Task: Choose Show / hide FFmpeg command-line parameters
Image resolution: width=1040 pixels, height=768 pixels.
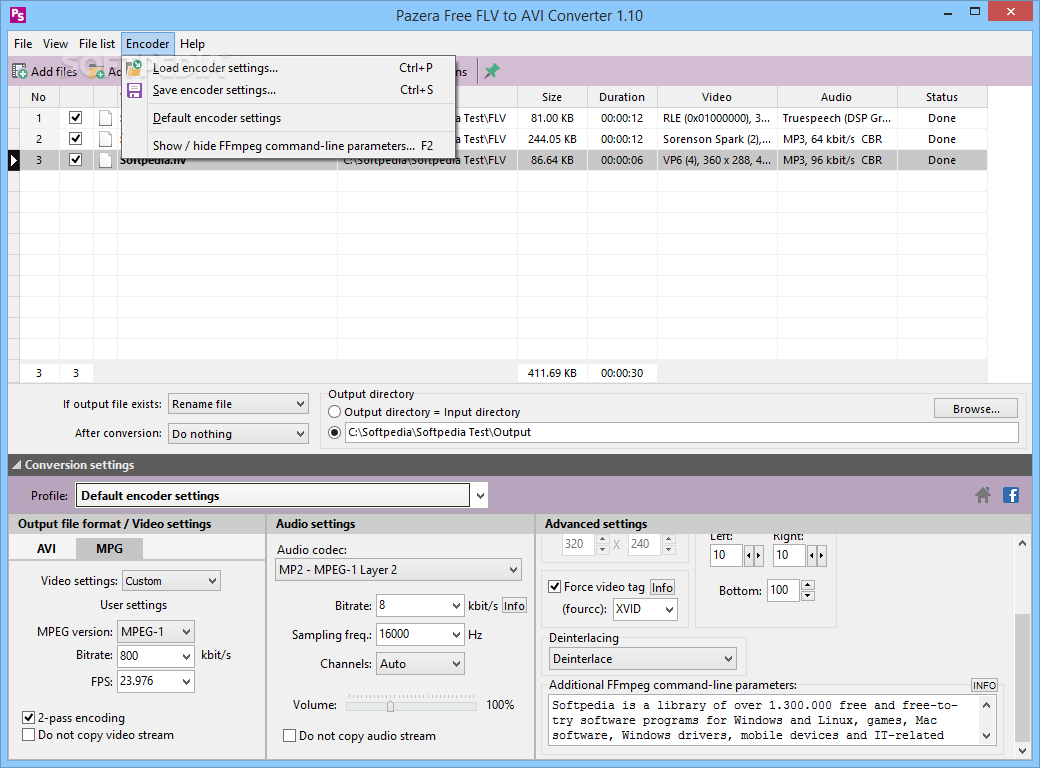Action: coord(289,146)
